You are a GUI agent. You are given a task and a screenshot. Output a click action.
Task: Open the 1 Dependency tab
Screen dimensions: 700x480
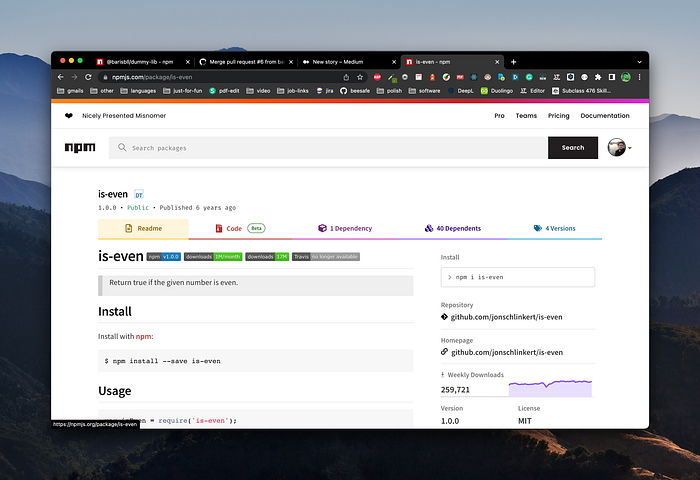345,229
